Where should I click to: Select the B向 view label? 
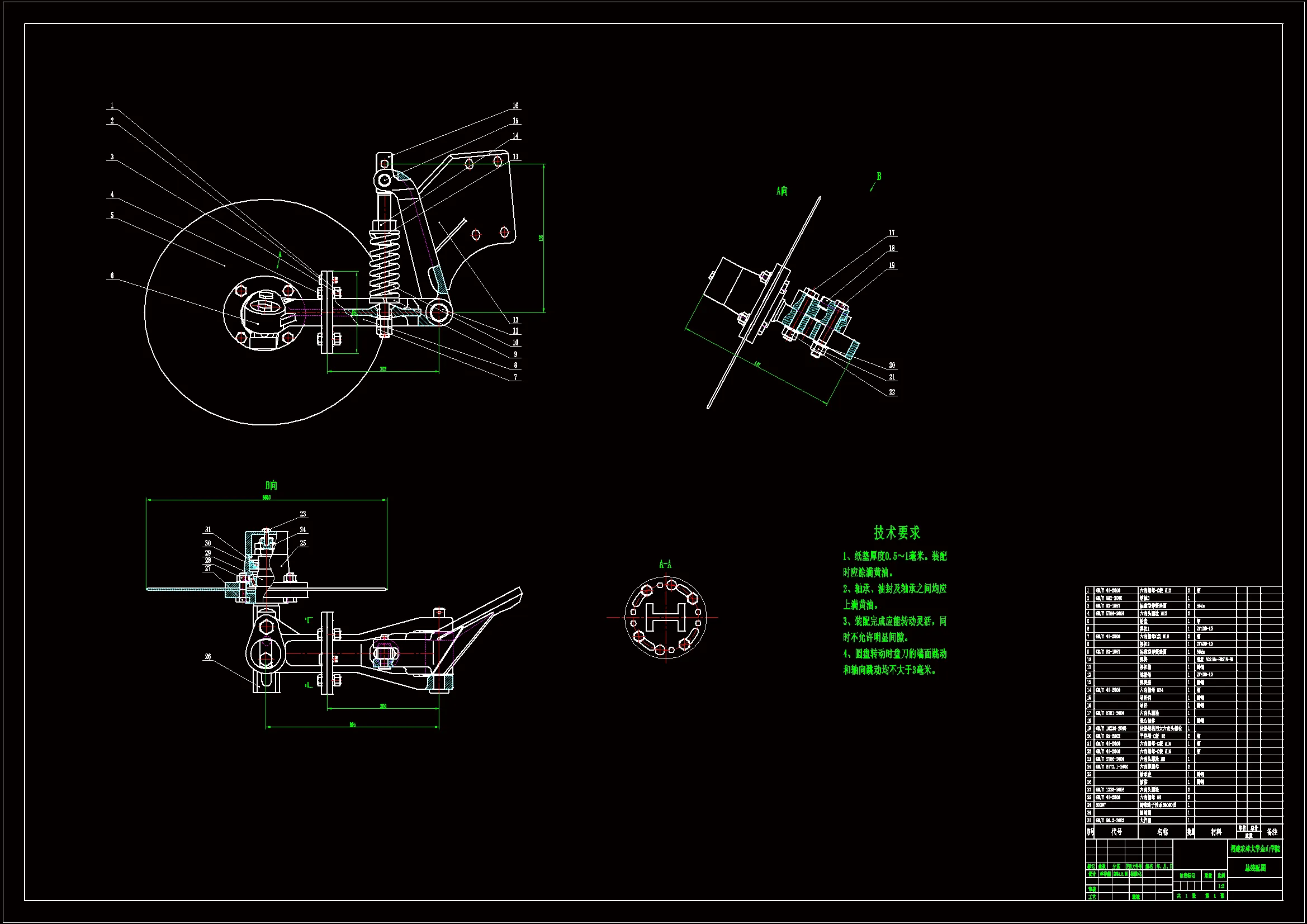point(271,486)
